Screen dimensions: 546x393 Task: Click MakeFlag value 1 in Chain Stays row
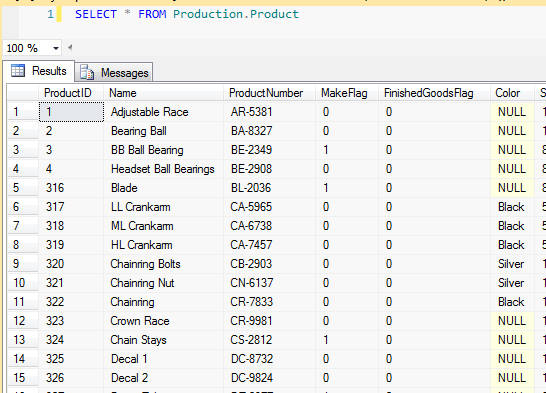click(x=347, y=340)
